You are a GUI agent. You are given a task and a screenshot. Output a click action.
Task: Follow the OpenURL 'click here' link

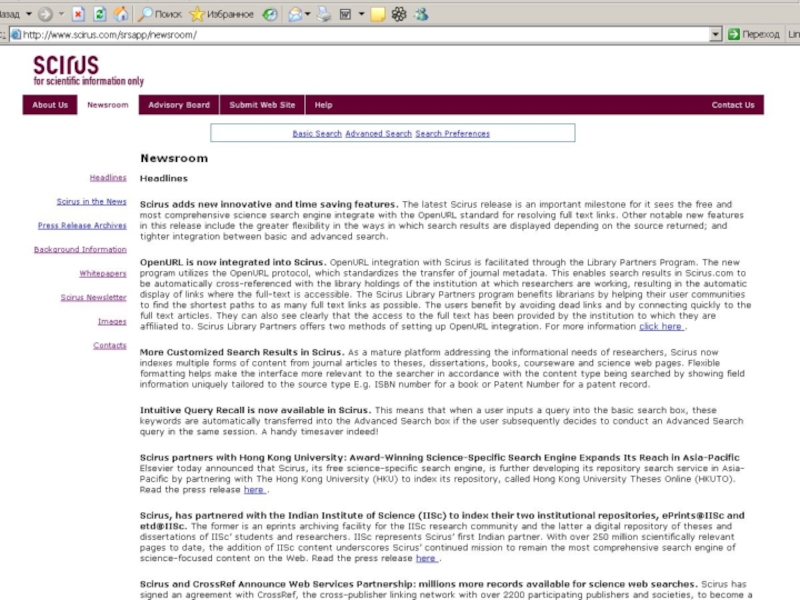tap(661, 327)
